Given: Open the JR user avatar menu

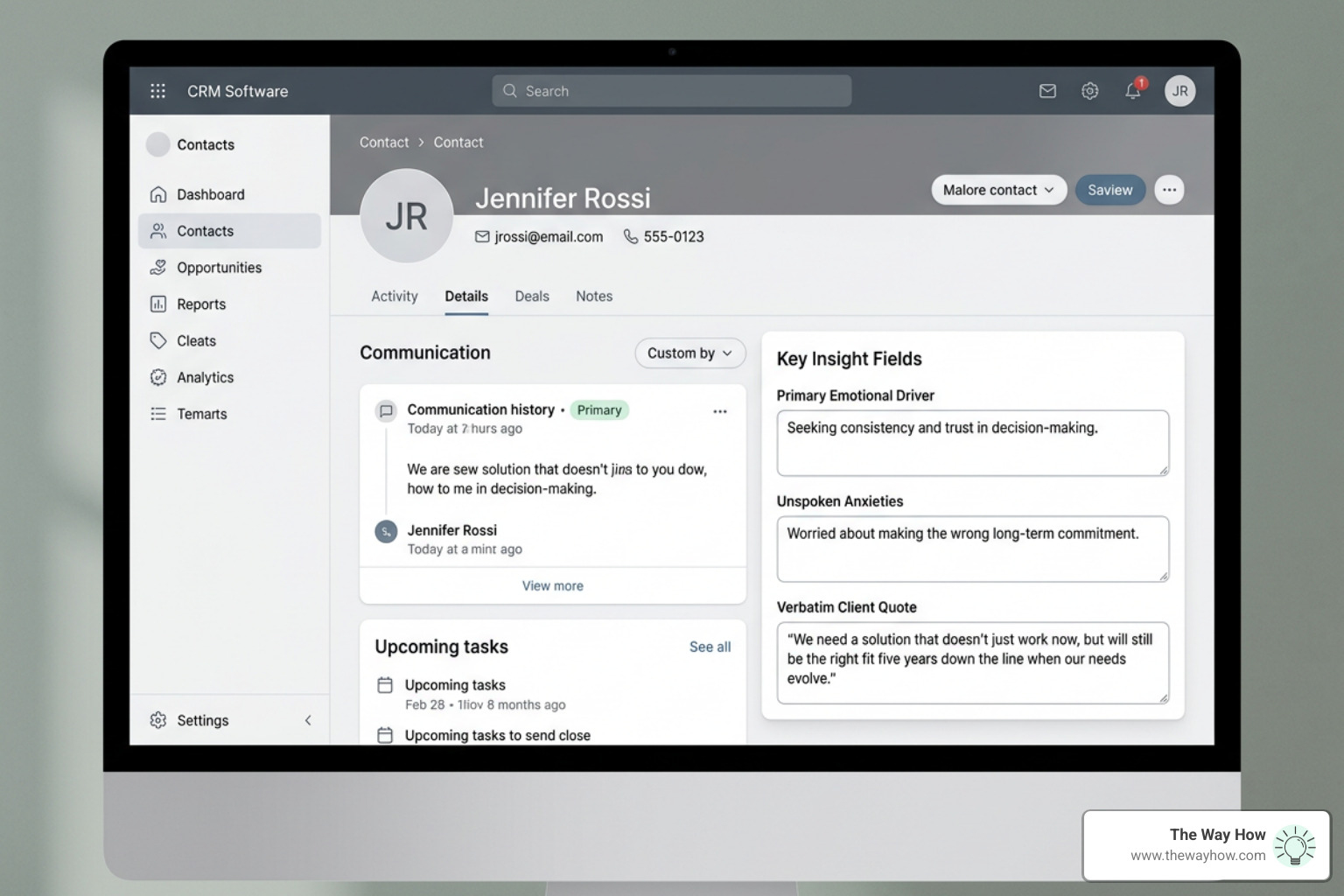Looking at the screenshot, I should 1179,91.
